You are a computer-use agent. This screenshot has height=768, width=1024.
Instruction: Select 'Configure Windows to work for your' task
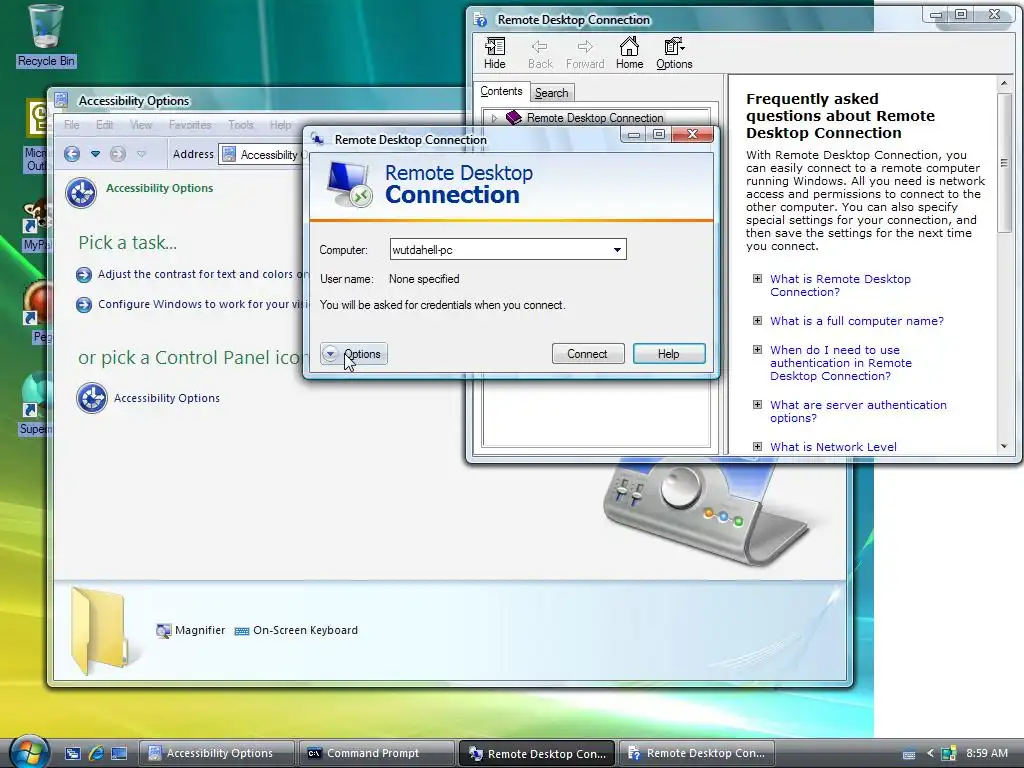pyautogui.click(x=202, y=304)
